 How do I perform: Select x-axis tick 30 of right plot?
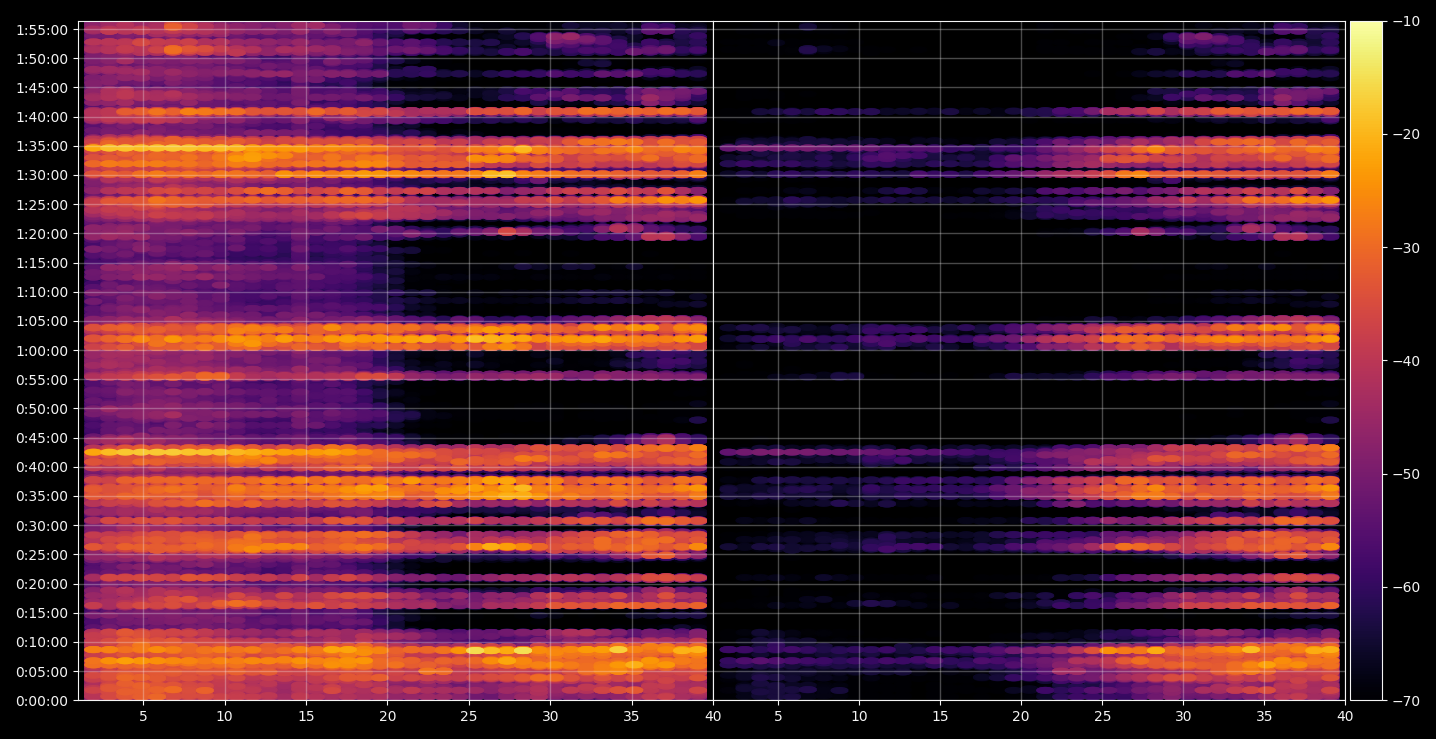point(1183,716)
